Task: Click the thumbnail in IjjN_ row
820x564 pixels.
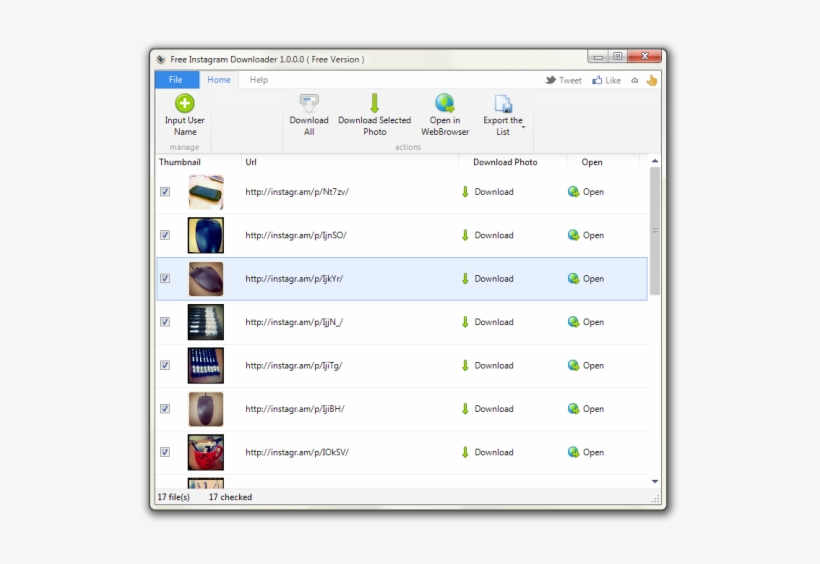Action: click(x=206, y=322)
